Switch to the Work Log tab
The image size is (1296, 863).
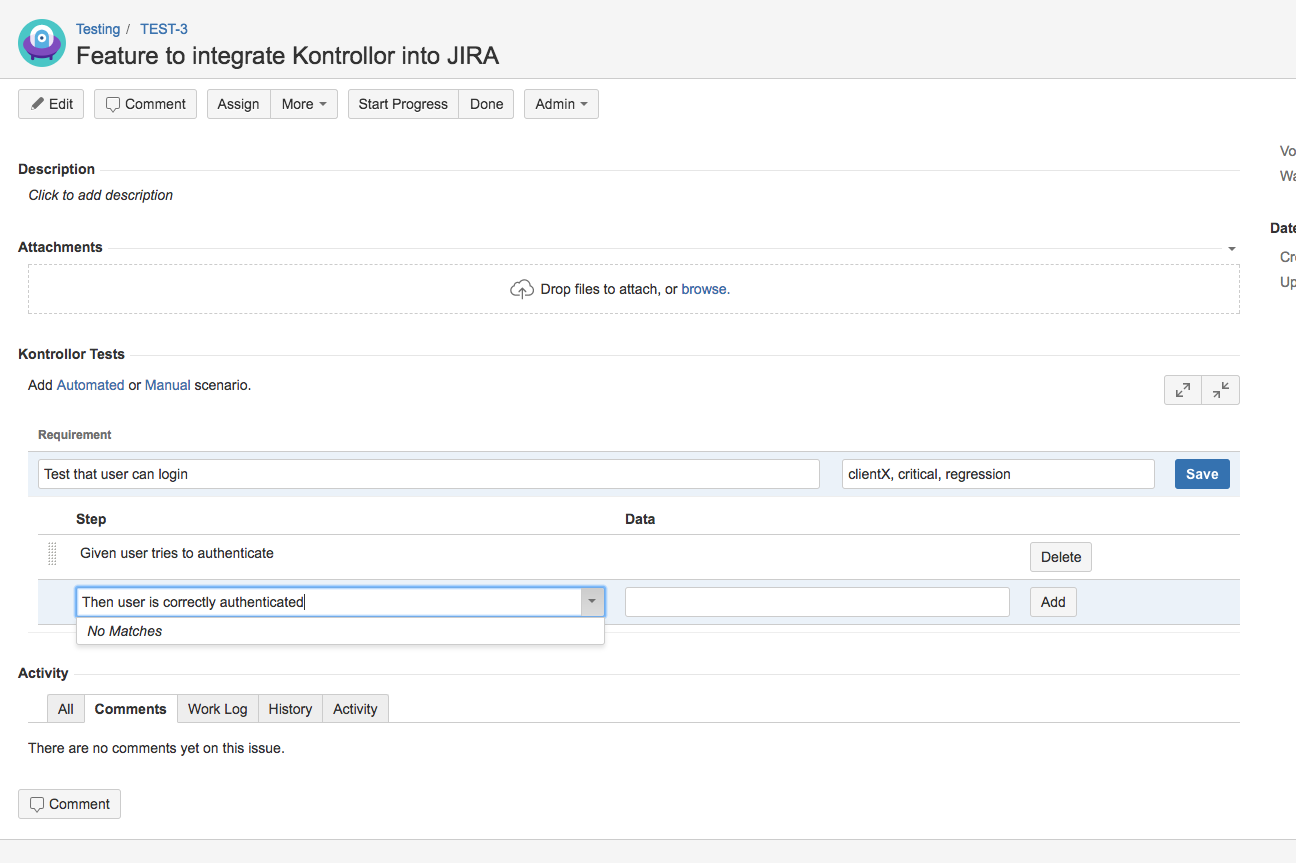217,709
